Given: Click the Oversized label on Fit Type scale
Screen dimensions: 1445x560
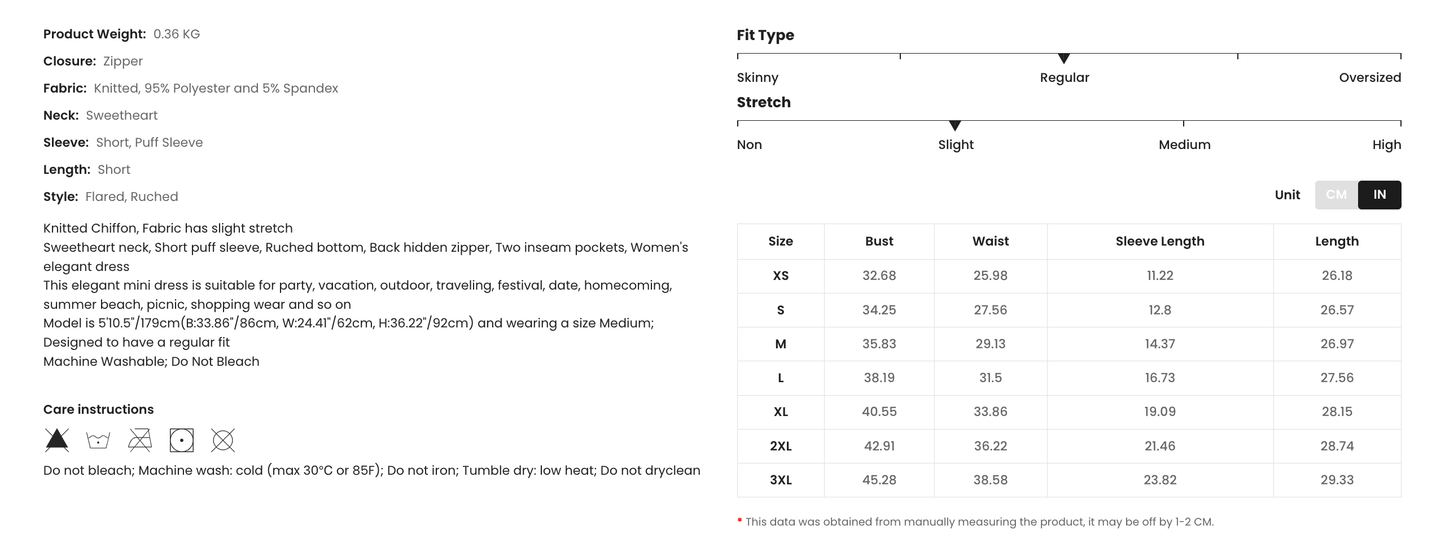Looking at the screenshot, I should [x=1369, y=78].
